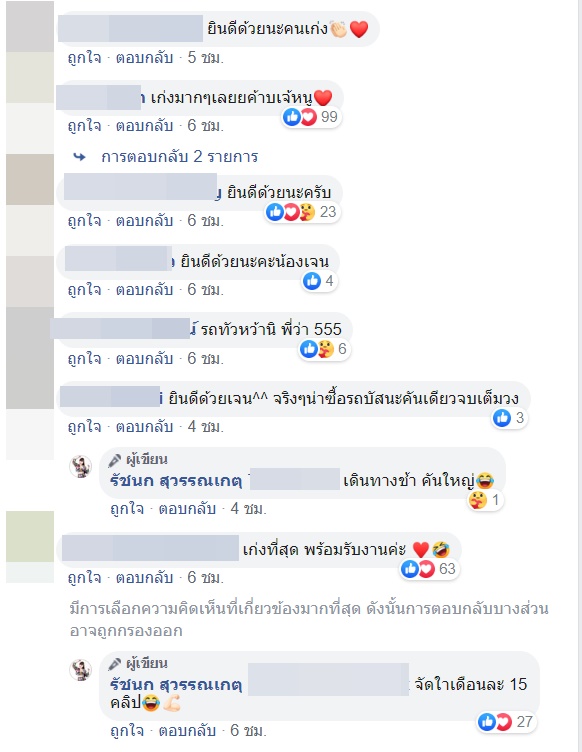Expand 'การตอบกลับ 2 รายการ' replies
Screen dimensions: 582x752
click(x=180, y=157)
